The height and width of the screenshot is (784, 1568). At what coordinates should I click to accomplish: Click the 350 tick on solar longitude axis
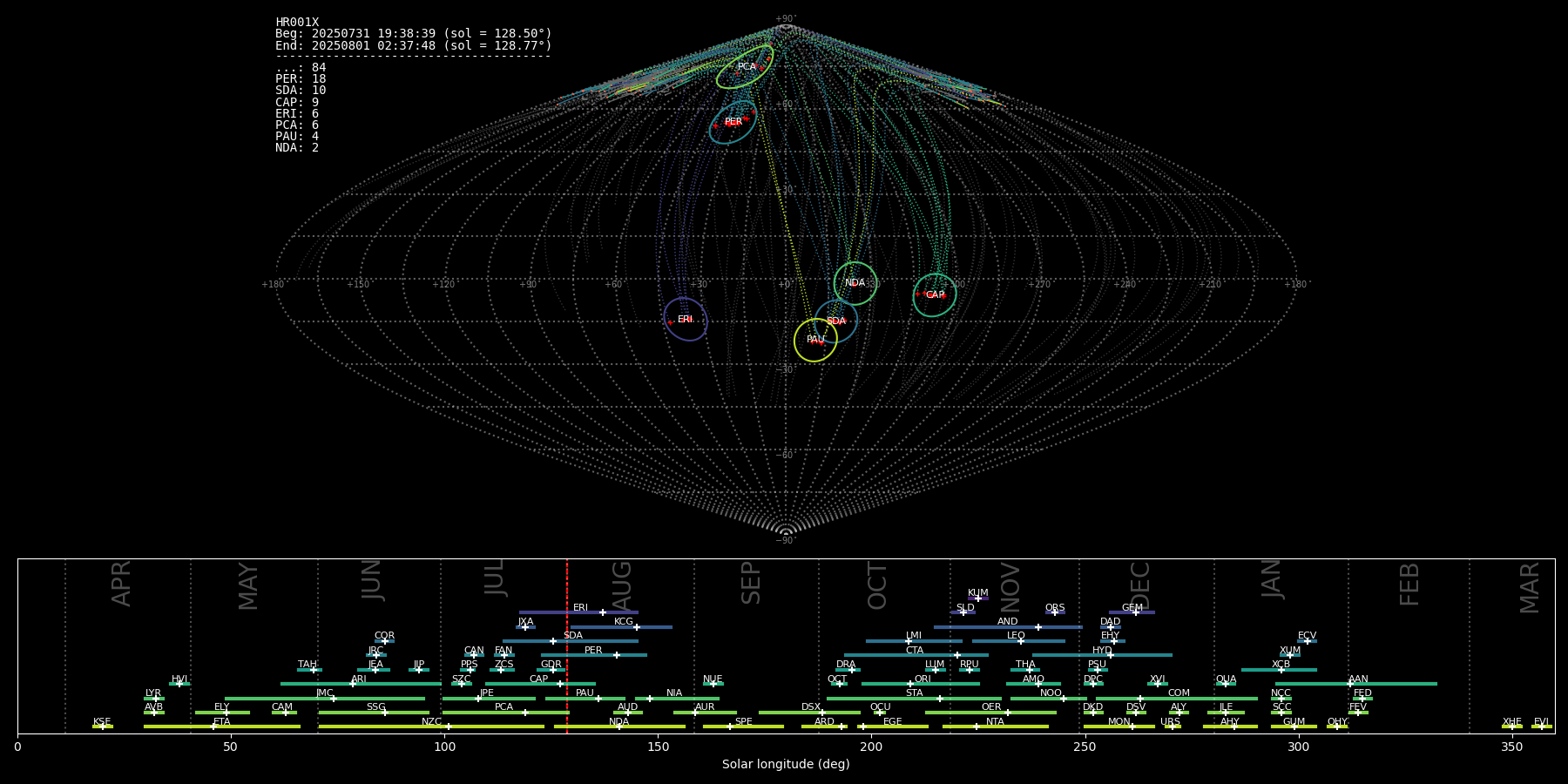1511,746
